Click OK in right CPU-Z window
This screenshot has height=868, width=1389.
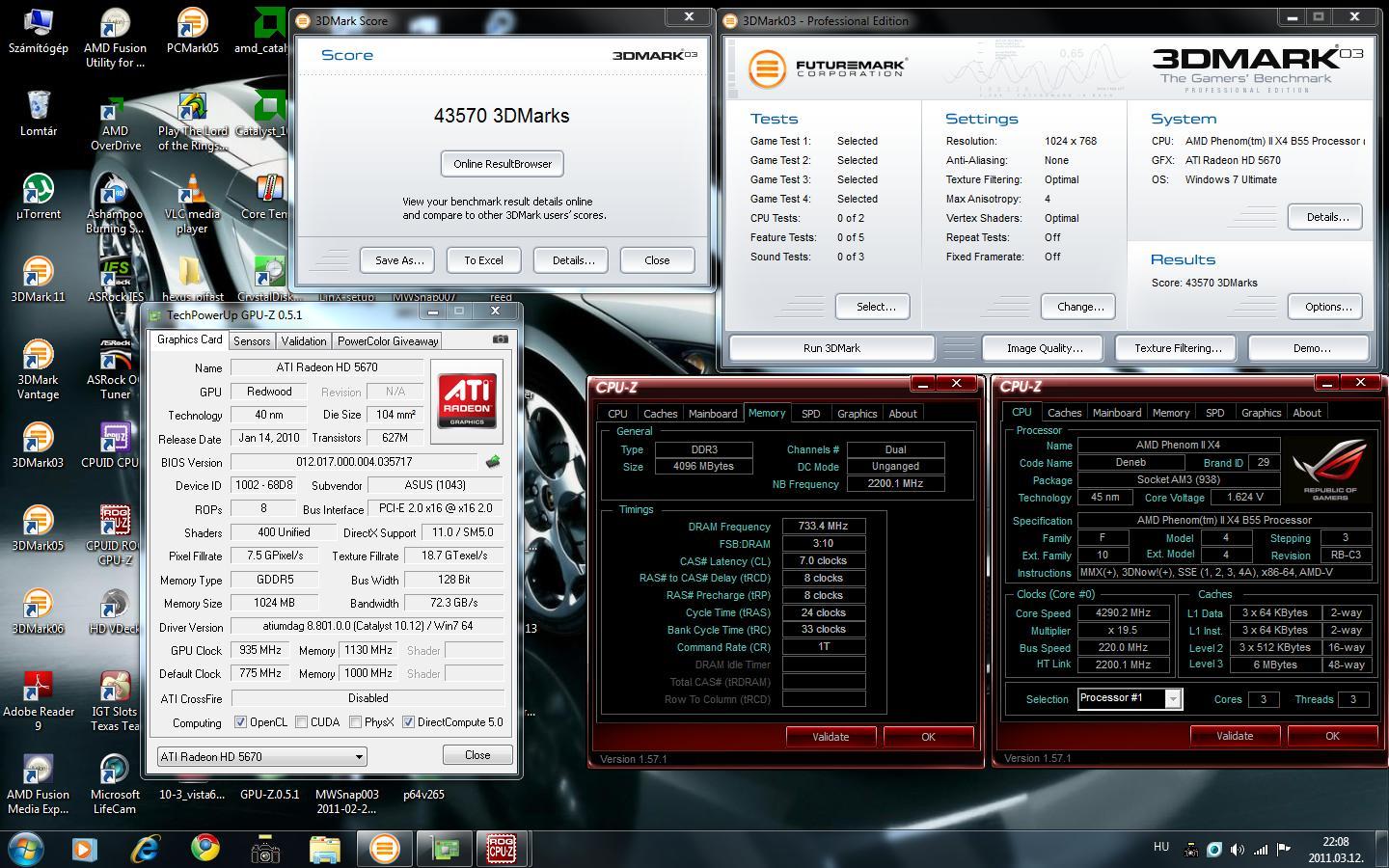(x=1332, y=736)
